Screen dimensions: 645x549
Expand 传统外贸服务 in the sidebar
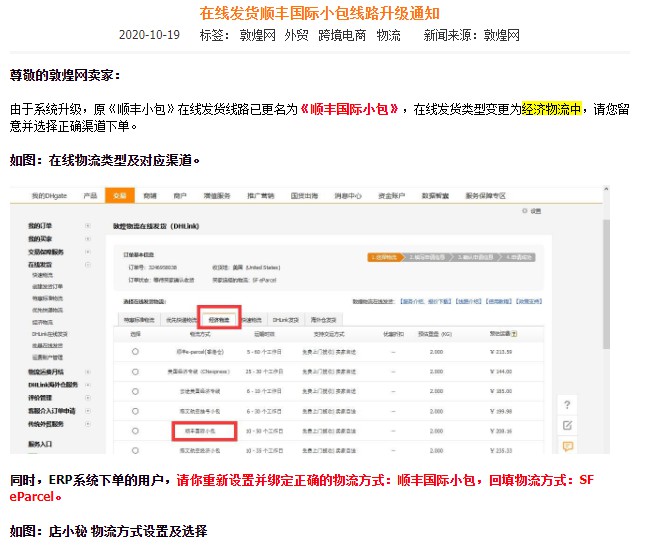click(x=88, y=424)
